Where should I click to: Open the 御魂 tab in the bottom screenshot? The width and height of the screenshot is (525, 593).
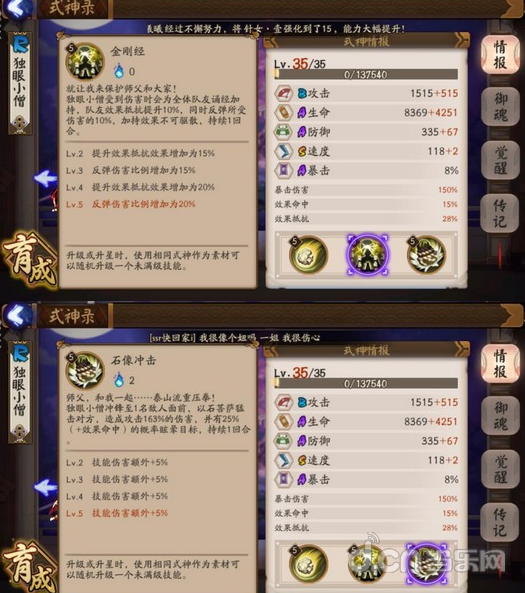500,415
